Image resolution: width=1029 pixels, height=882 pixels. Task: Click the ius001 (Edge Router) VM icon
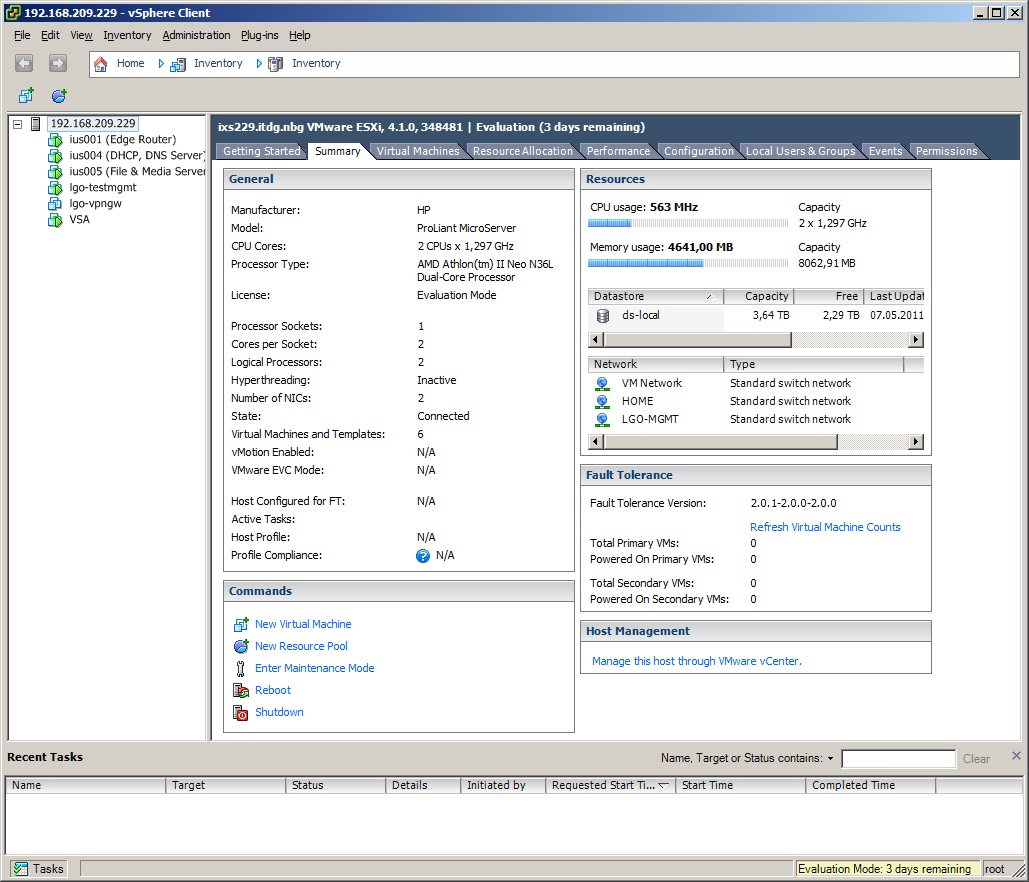coord(55,140)
